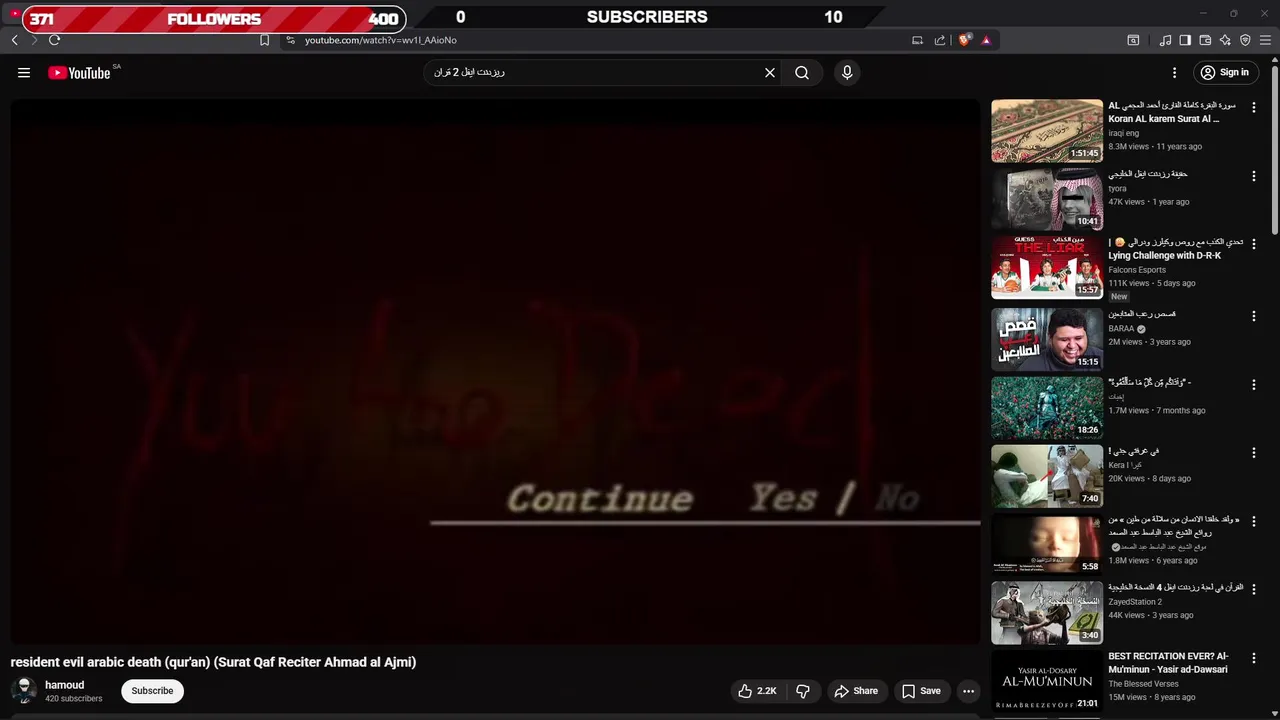Open Brave Rewards triangle icon
Image resolution: width=1280 pixels, height=720 pixels.
(x=986, y=40)
